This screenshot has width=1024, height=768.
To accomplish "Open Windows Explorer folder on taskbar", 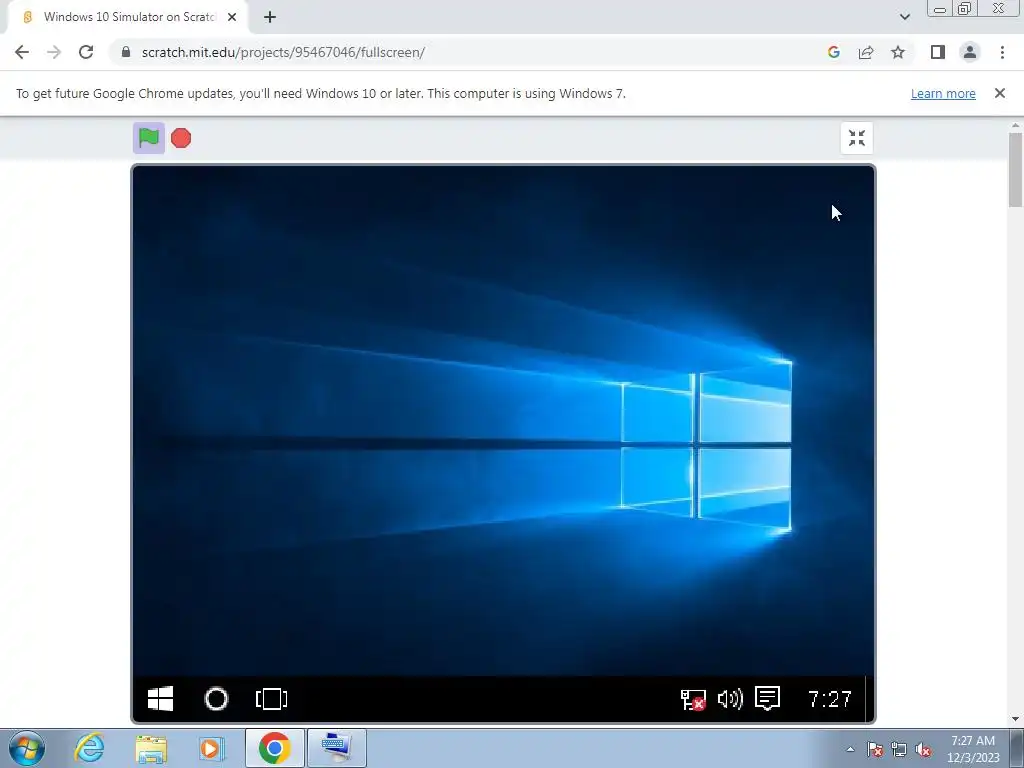I will 151,748.
